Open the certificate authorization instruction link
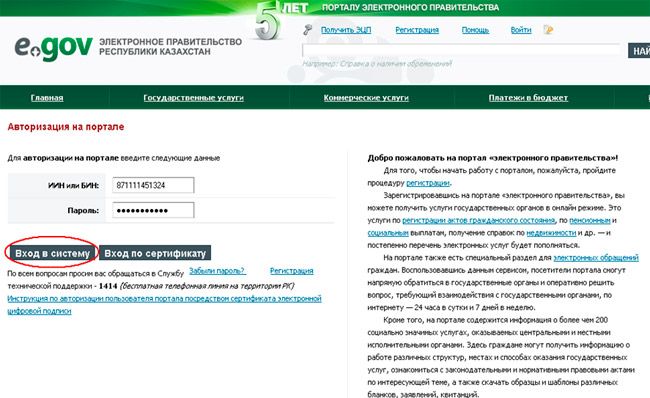This screenshot has height=398, width=650. (x=164, y=305)
